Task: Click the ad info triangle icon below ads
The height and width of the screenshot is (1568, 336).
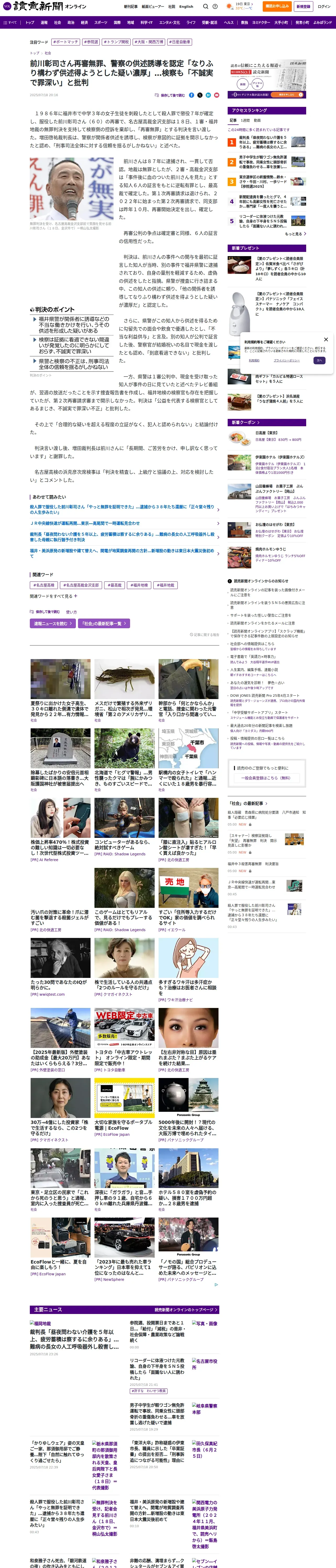Action: point(216,1285)
